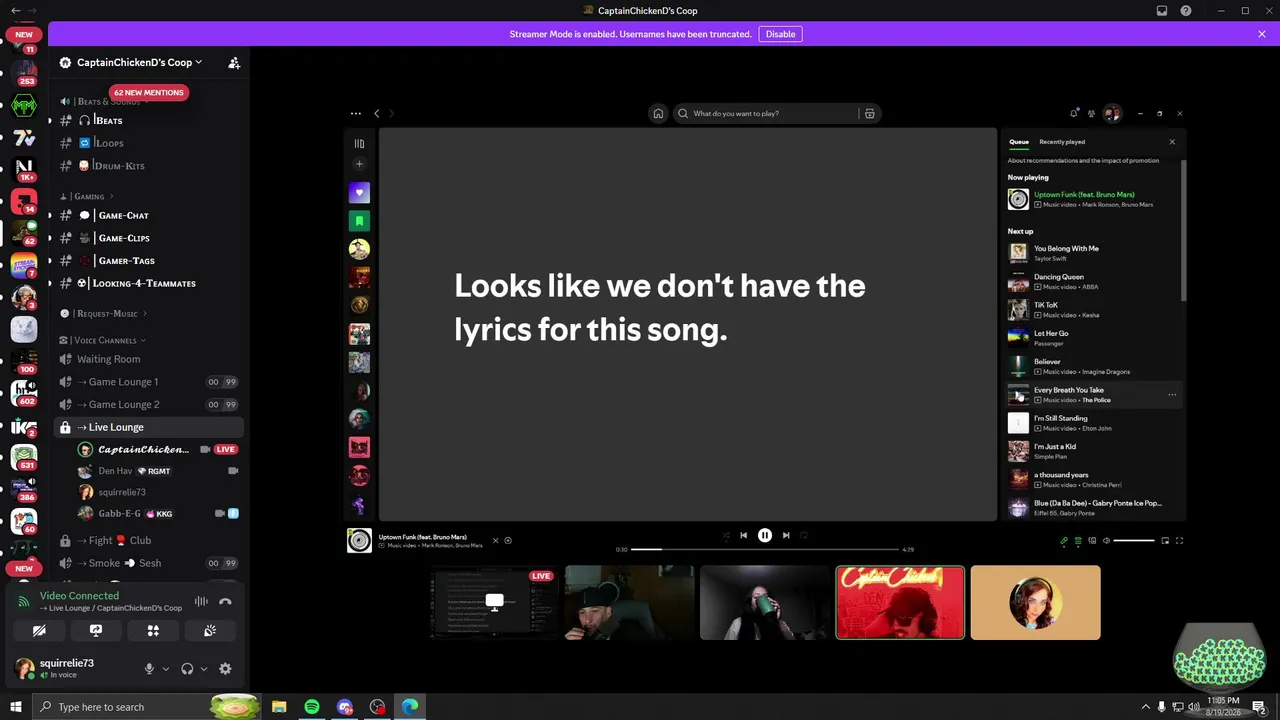The height and width of the screenshot is (720, 1280).
Task: Select the Live Lounge voice channel
Action: (x=148, y=427)
